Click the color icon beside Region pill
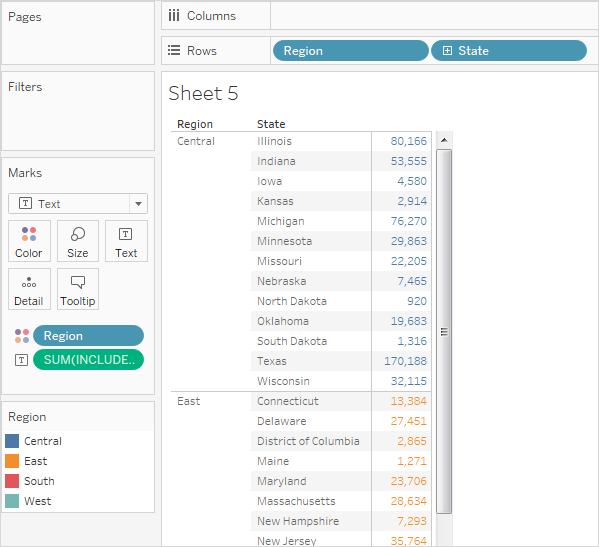This screenshot has height=547, width=599. (x=22, y=336)
